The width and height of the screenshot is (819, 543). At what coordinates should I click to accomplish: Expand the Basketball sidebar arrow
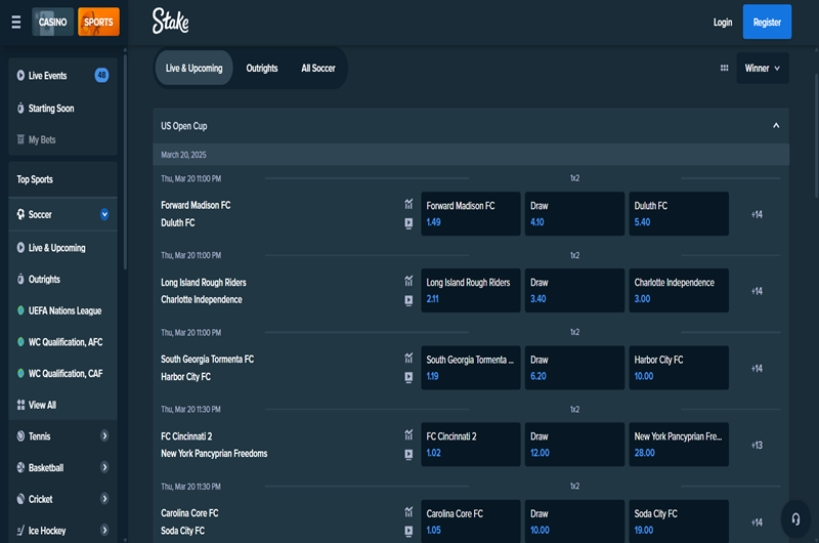104,467
